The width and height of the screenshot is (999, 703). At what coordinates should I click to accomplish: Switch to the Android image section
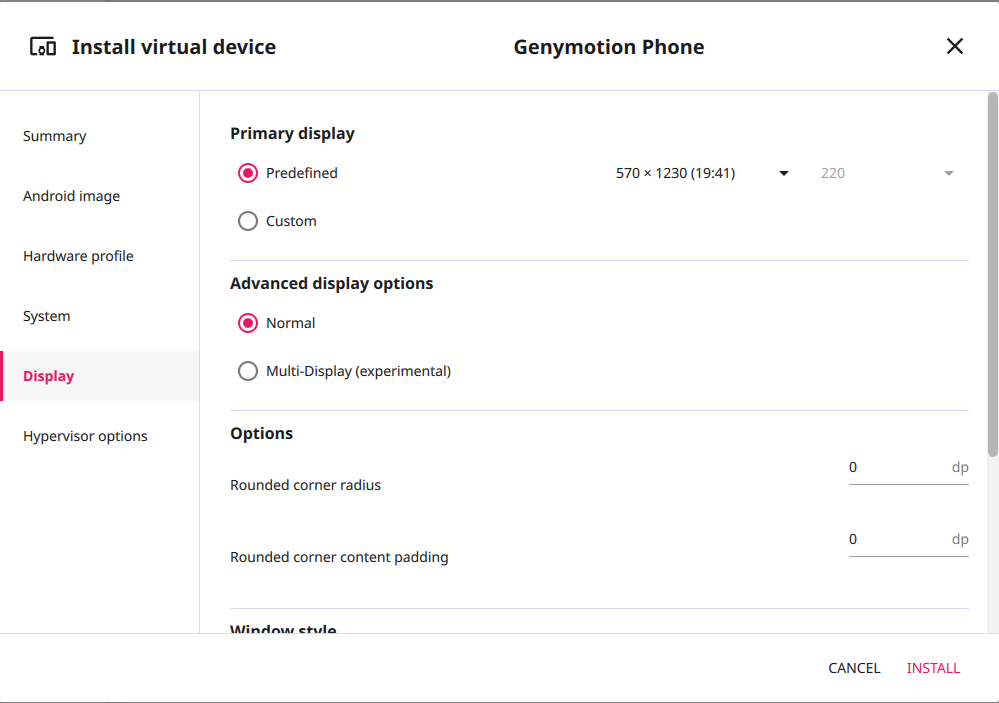tap(71, 196)
